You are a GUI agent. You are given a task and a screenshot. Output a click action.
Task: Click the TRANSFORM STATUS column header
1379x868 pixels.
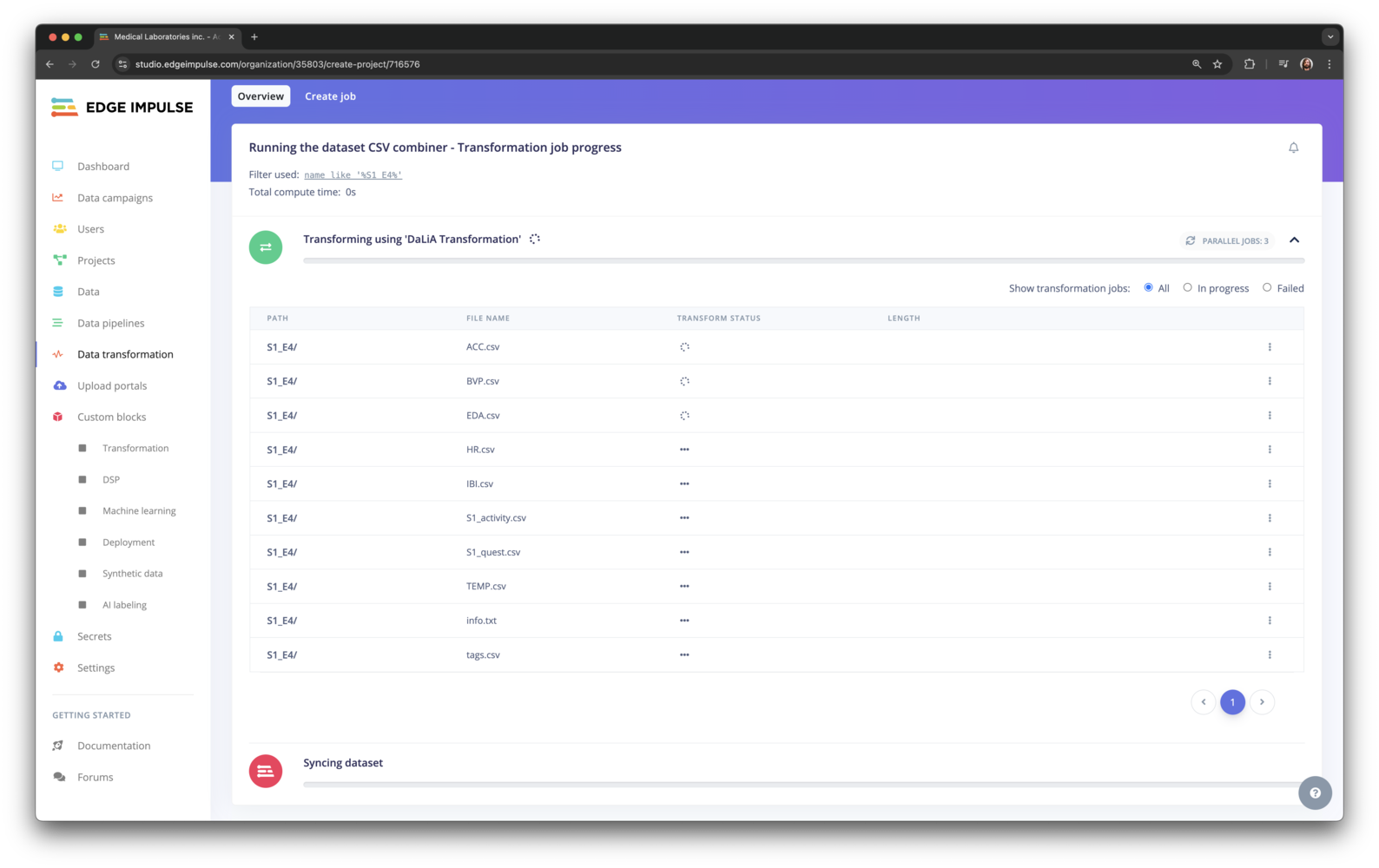point(718,319)
